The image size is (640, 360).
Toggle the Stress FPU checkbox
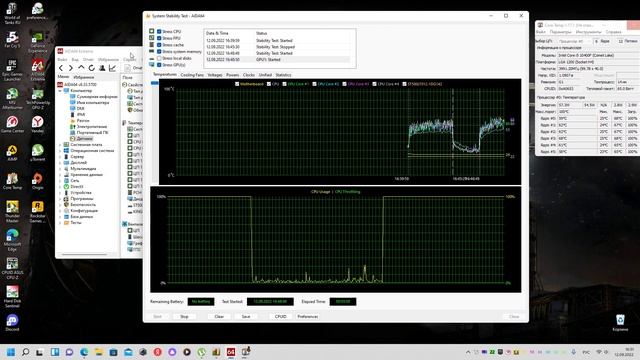[159, 38]
